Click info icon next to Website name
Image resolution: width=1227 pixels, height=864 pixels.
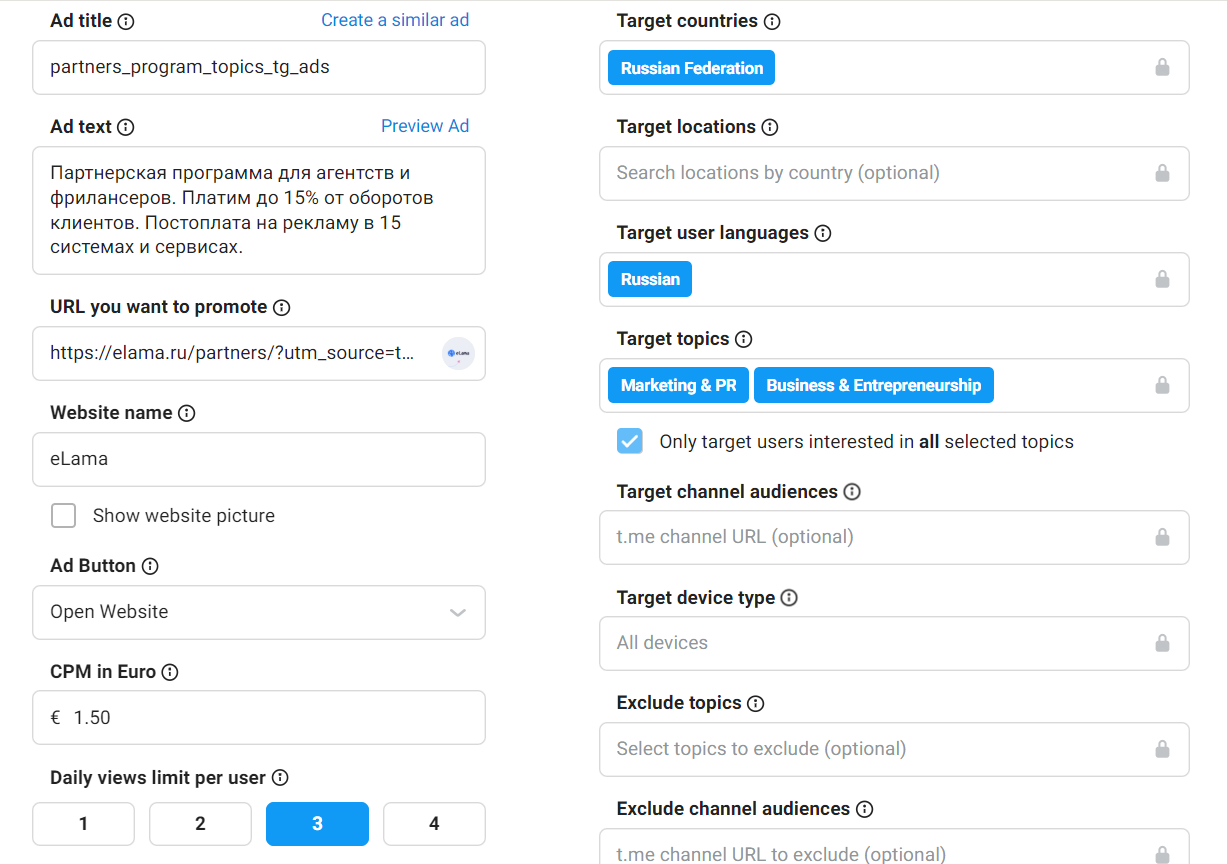pos(186,413)
